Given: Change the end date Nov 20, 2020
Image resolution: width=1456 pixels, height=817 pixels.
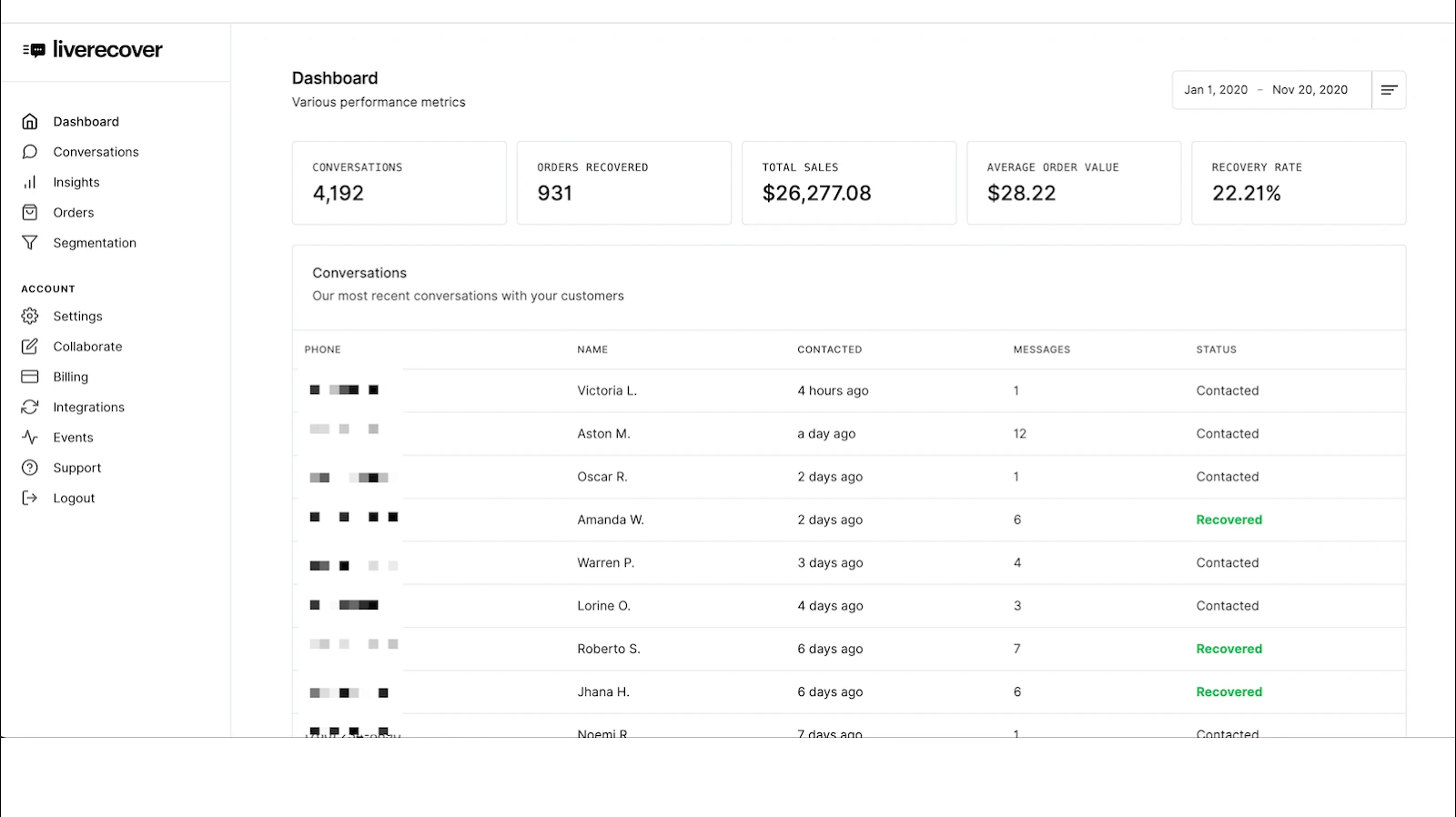Looking at the screenshot, I should coord(1309,90).
